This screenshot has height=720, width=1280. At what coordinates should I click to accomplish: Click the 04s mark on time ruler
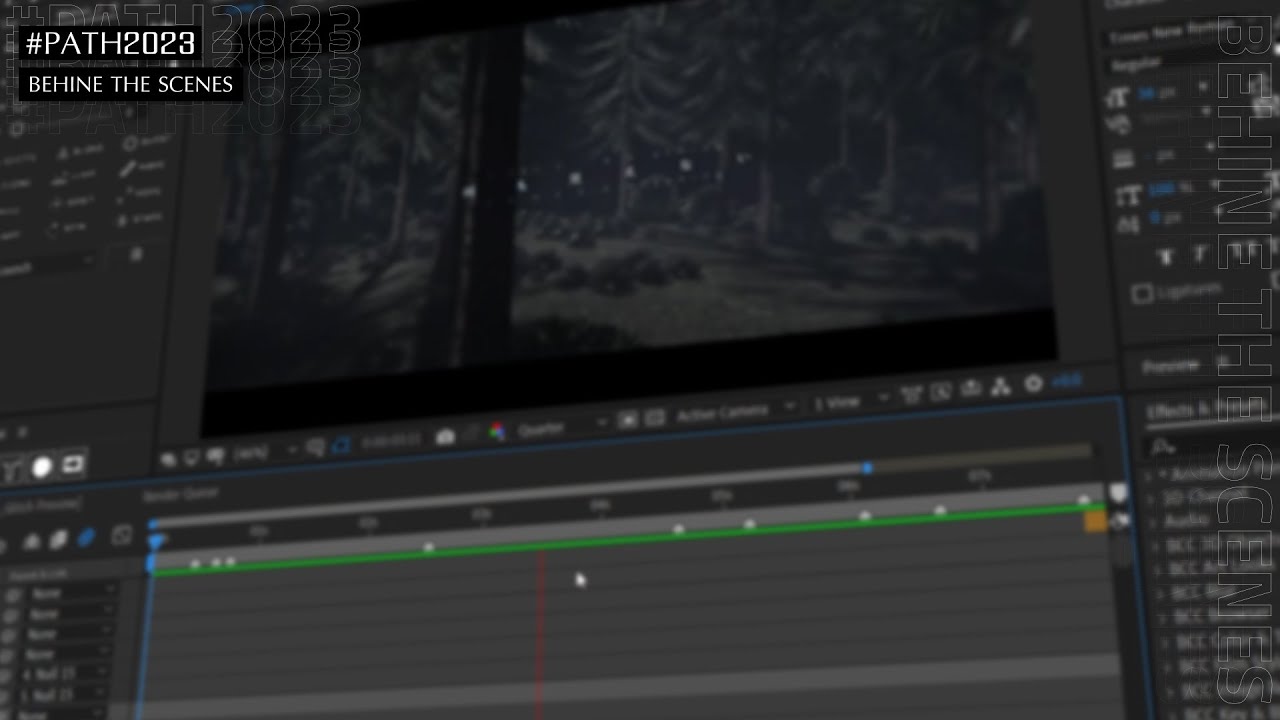[x=599, y=506]
